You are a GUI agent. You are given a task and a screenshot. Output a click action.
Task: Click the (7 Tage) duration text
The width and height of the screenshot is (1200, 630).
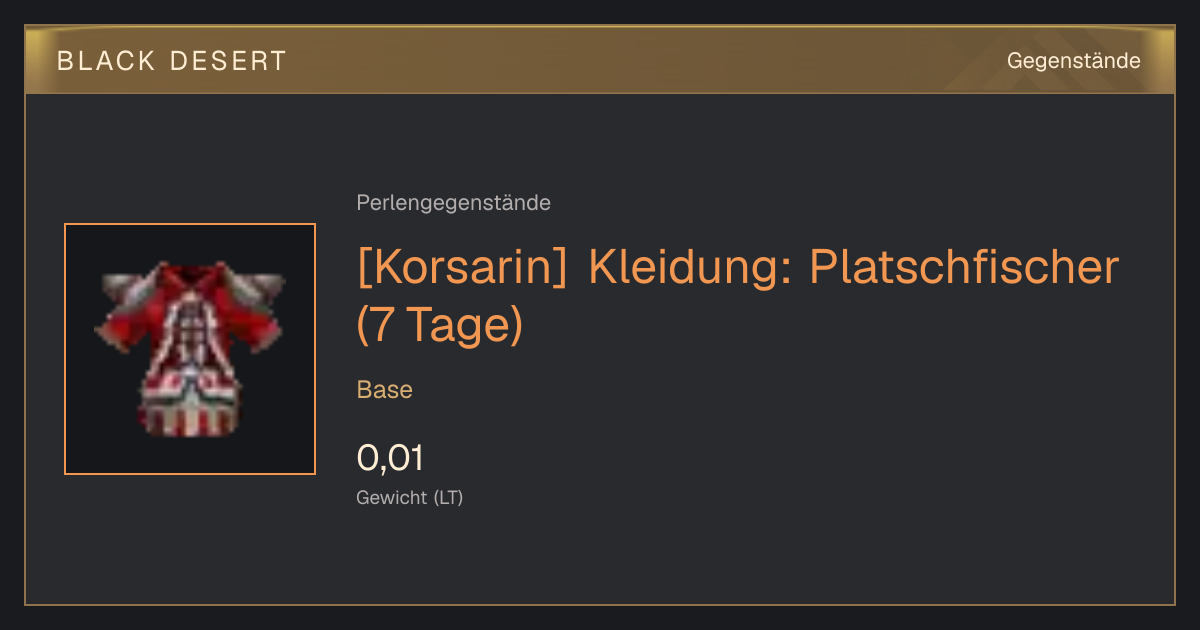pos(440,326)
